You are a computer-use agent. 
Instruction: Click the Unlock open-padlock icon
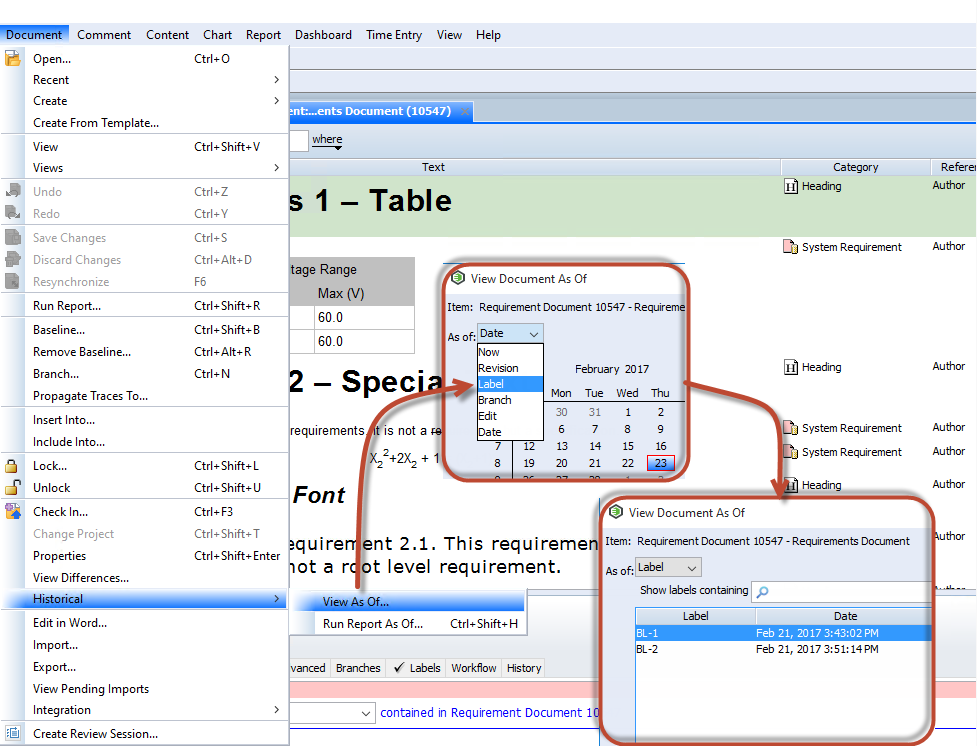[13, 488]
